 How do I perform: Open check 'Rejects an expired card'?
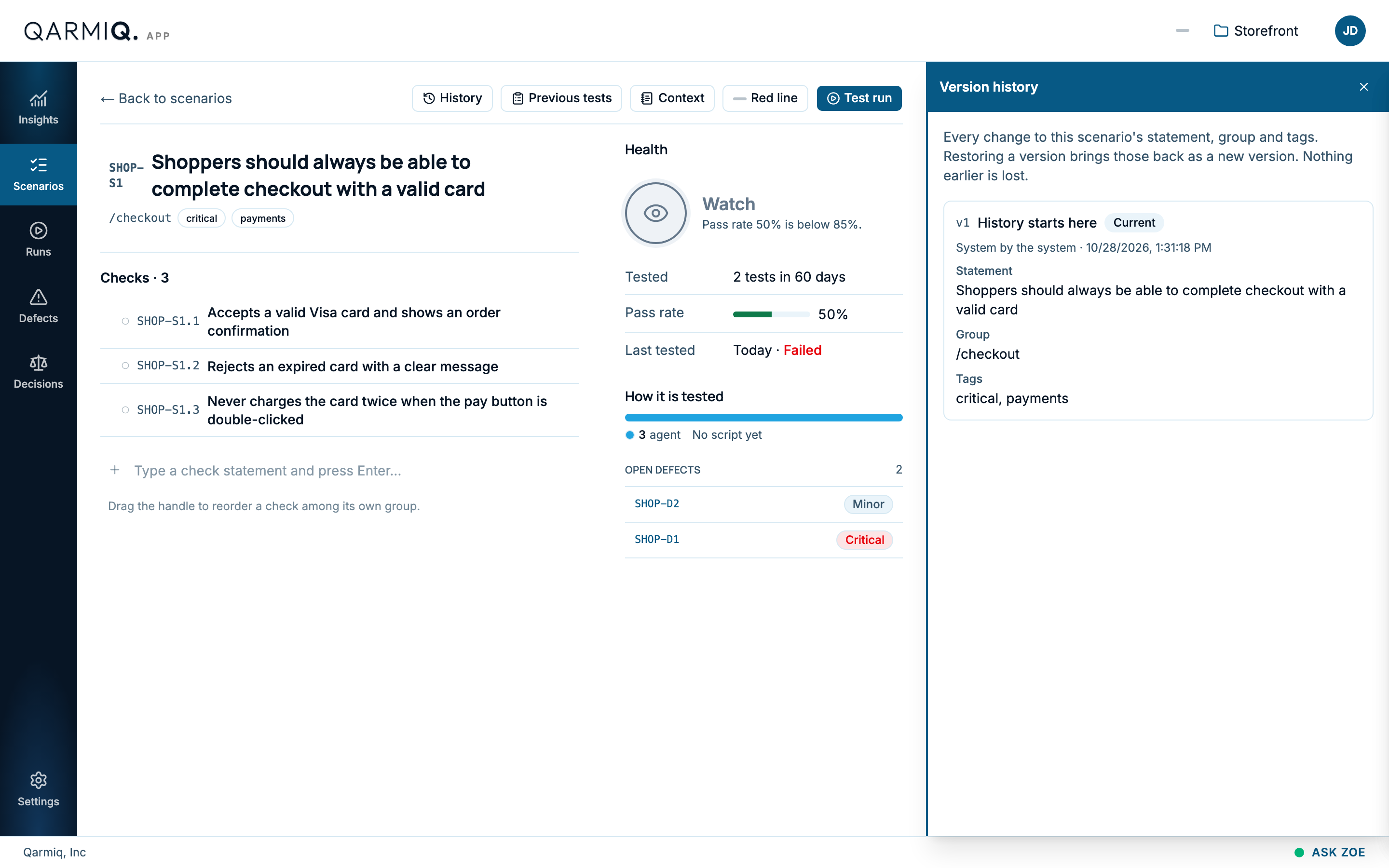[x=353, y=366]
